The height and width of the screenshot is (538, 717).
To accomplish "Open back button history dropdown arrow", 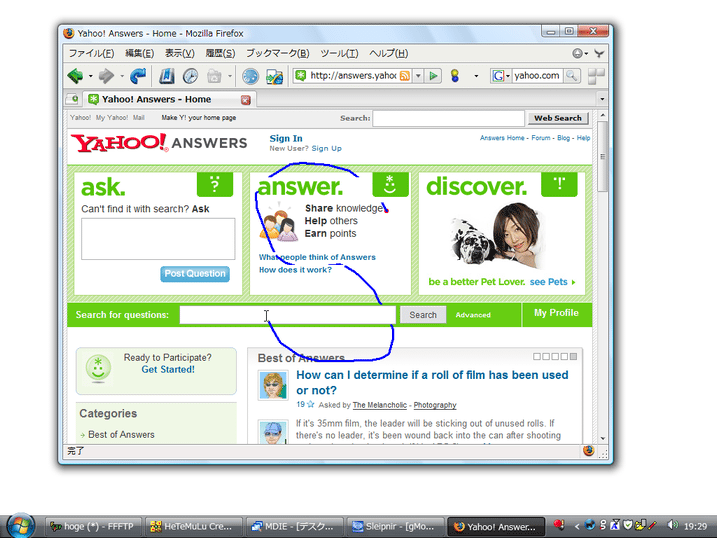I will (91, 76).
